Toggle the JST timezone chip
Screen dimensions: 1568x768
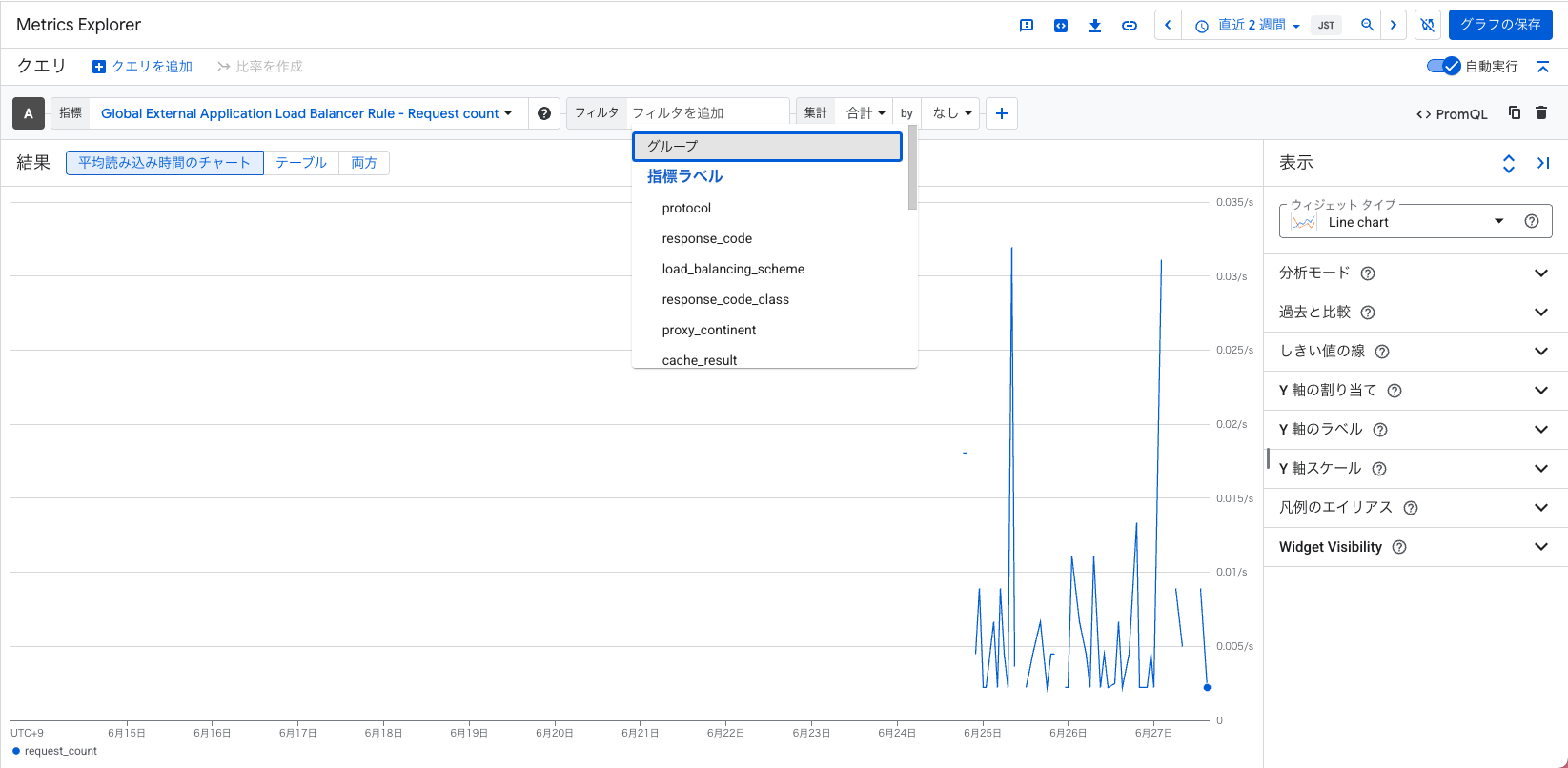1327,26
